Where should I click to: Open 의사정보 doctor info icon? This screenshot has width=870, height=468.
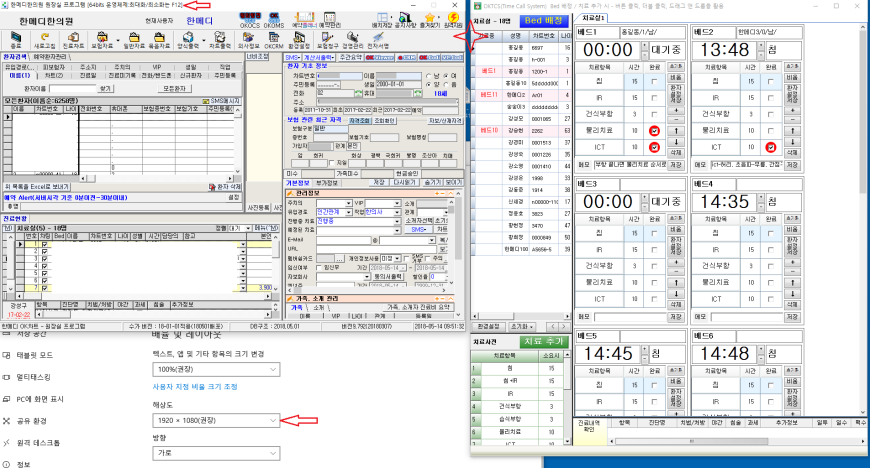point(249,40)
